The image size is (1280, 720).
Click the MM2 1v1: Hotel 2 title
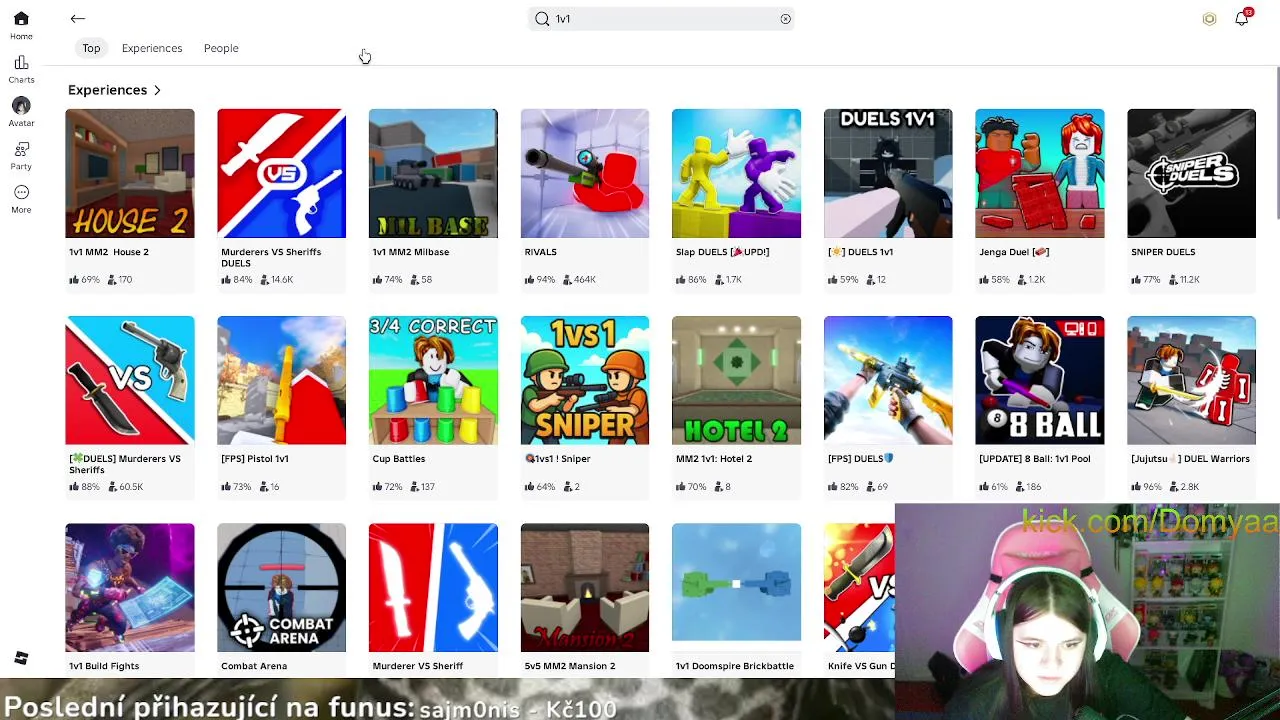click(x=714, y=459)
